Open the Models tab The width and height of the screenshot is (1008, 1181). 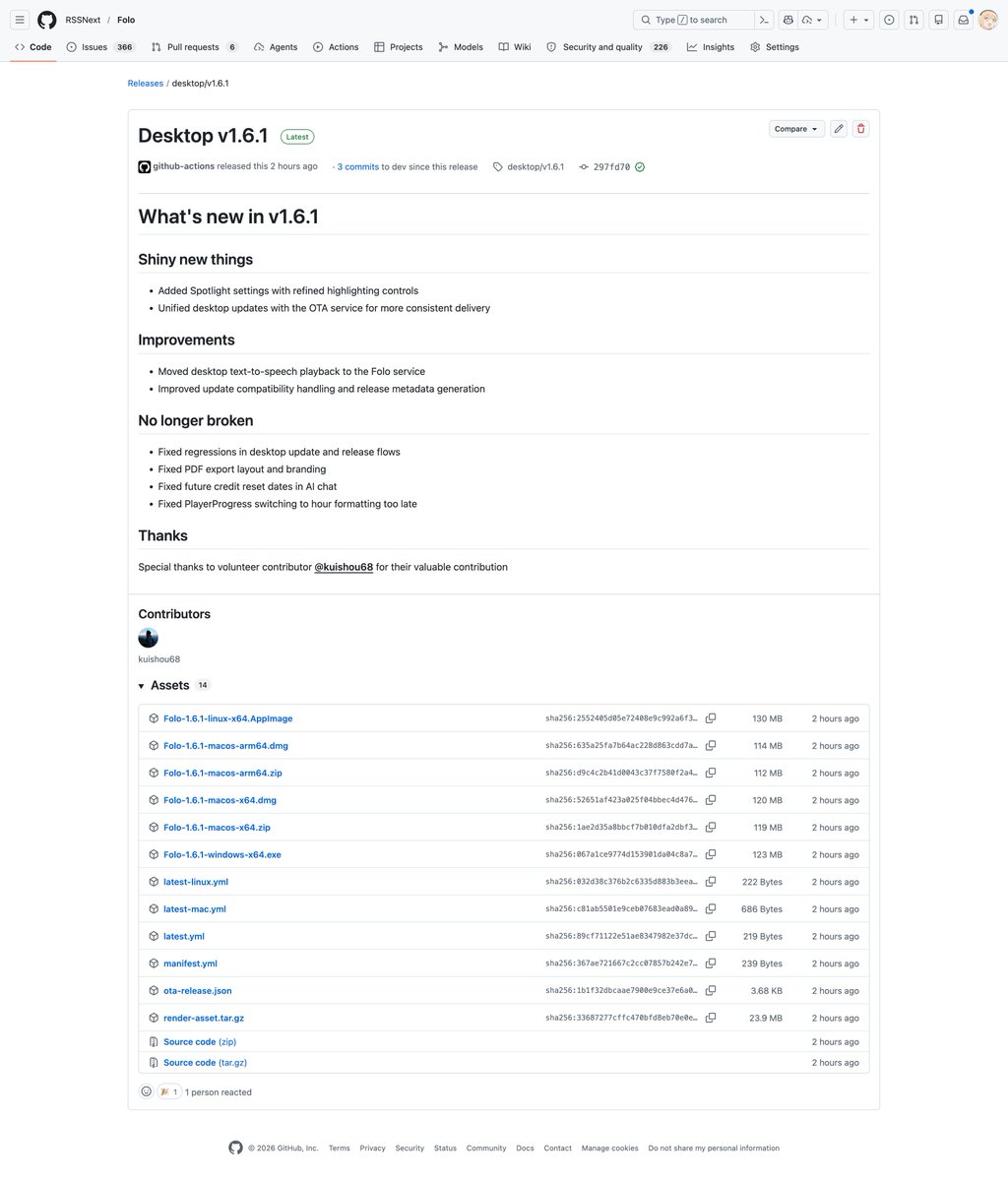461,47
